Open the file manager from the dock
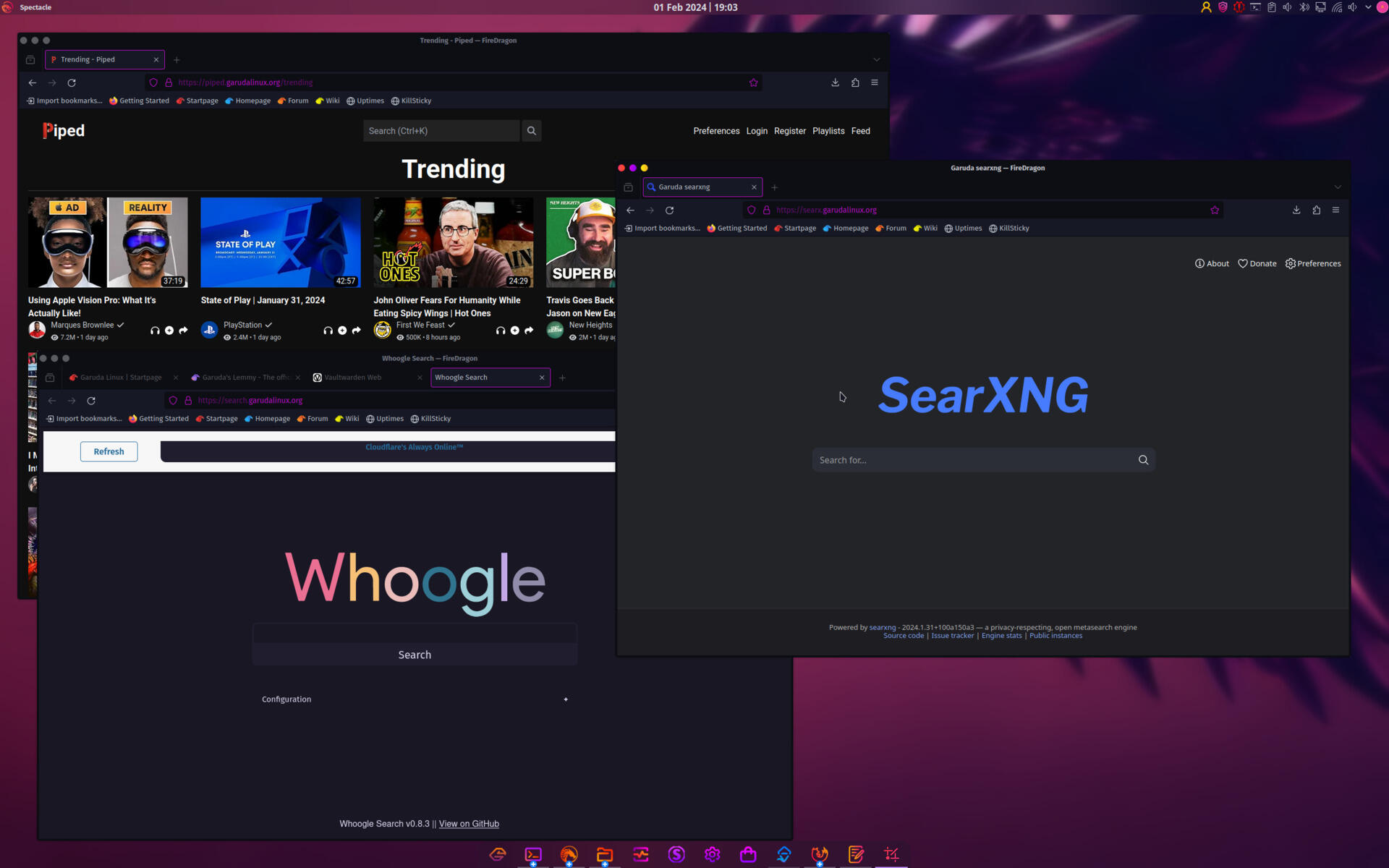The image size is (1389, 868). (x=605, y=854)
